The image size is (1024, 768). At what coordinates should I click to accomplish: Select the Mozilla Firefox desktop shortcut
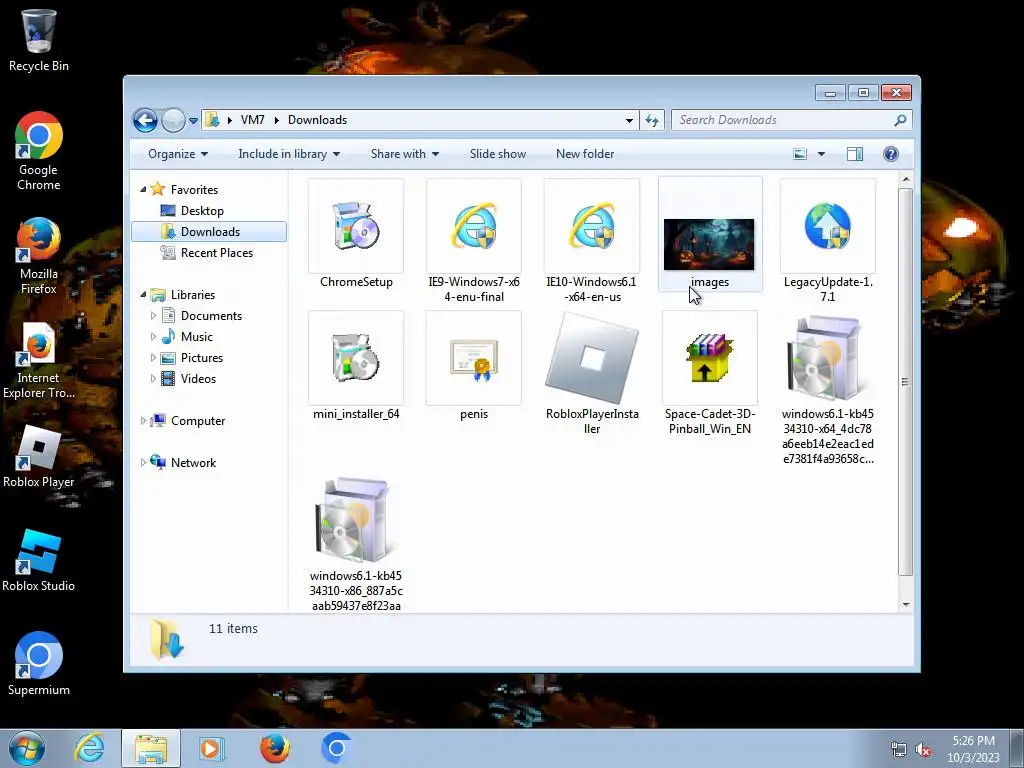coord(39,256)
